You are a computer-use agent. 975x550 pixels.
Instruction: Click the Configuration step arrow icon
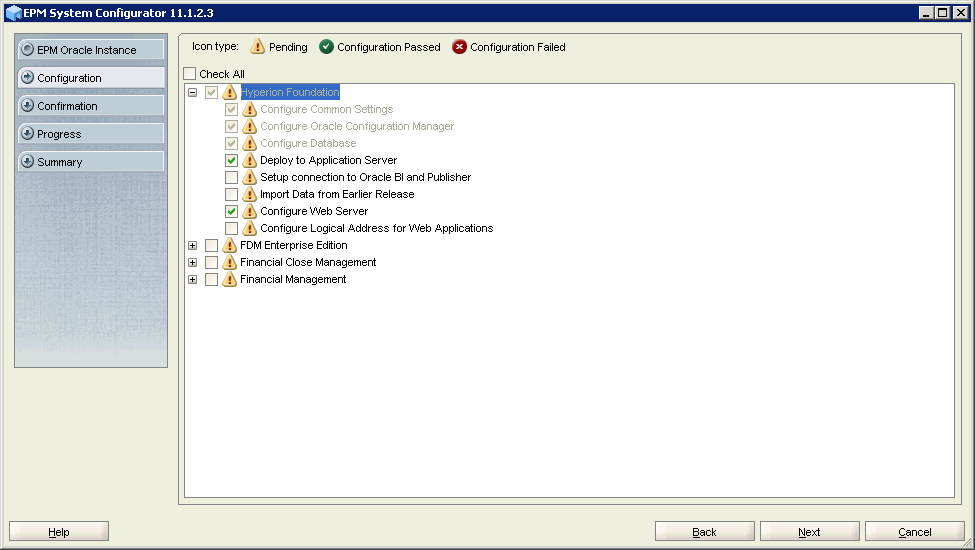click(x=27, y=77)
